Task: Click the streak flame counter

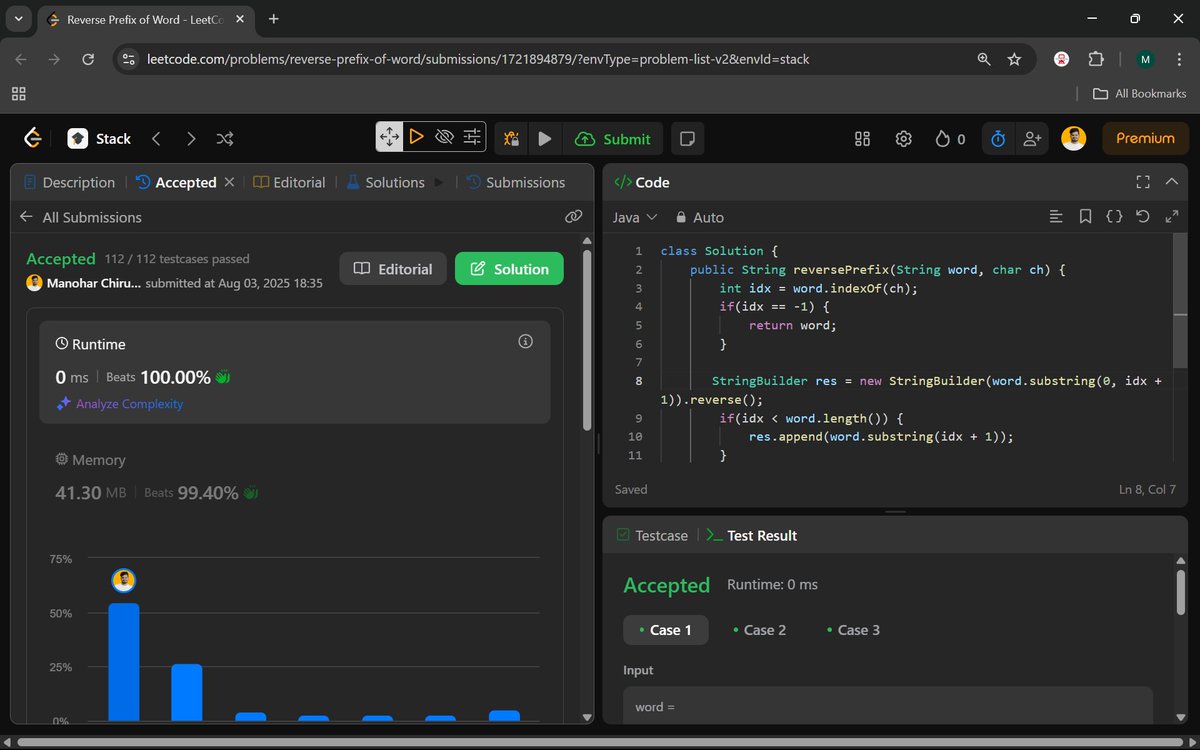Action: [x=950, y=139]
